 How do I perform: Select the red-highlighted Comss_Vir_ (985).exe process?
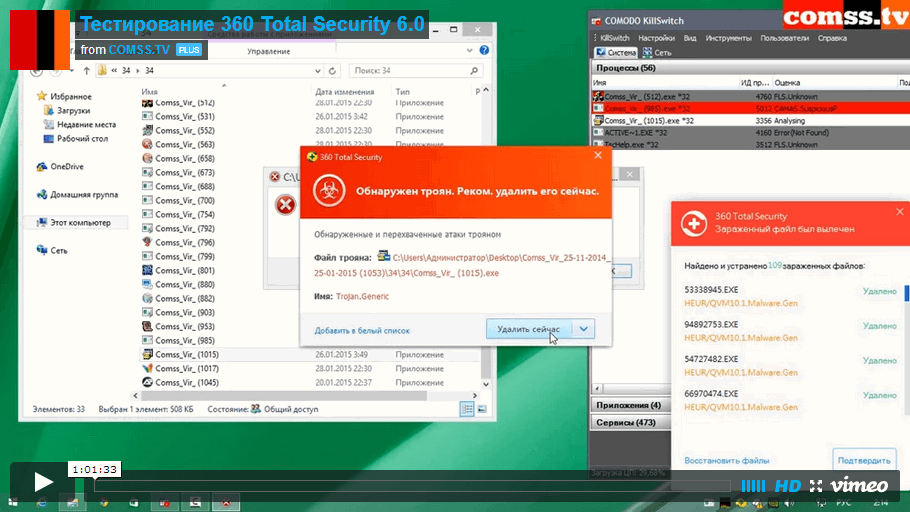click(x=751, y=109)
